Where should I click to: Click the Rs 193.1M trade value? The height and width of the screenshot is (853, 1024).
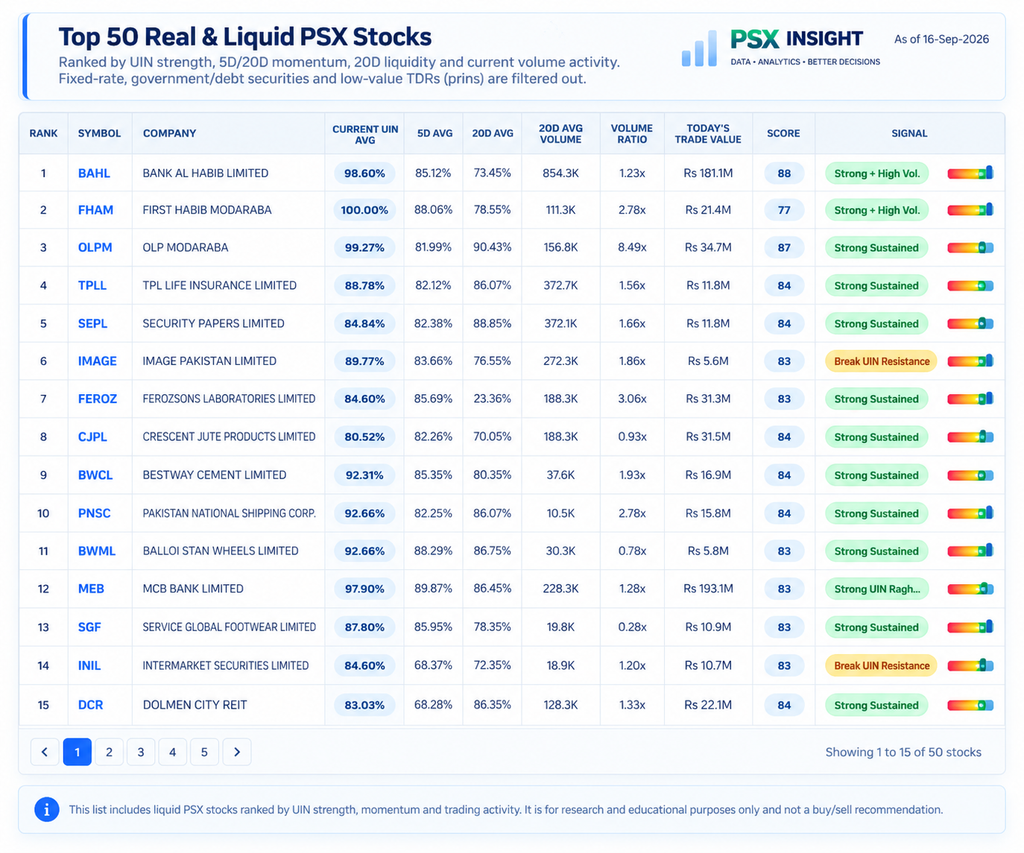pyautogui.click(x=708, y=588)
